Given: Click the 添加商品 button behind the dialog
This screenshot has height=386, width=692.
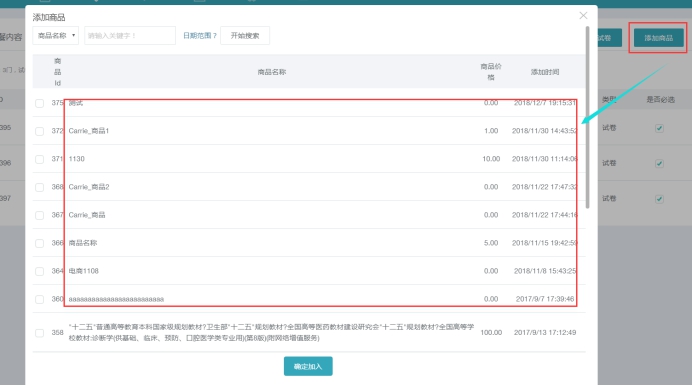Looking at the screenshot, I should click(x=658, y=38).
